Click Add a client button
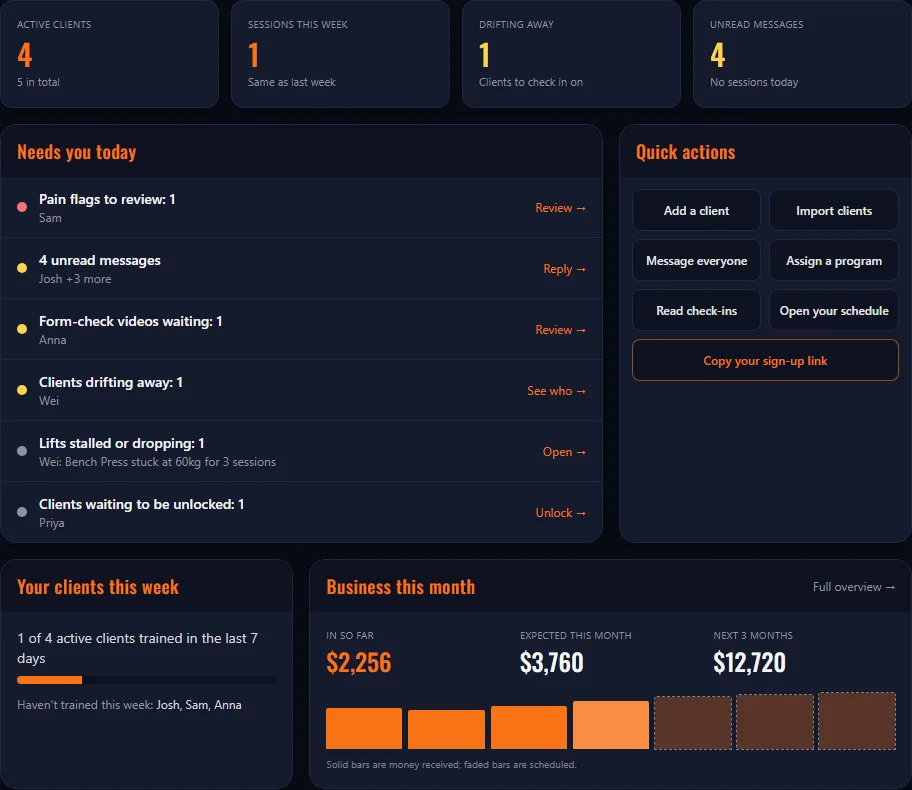The height and width of the screenshot is (790, 912). pyautogui.click(x=696, y=211)
